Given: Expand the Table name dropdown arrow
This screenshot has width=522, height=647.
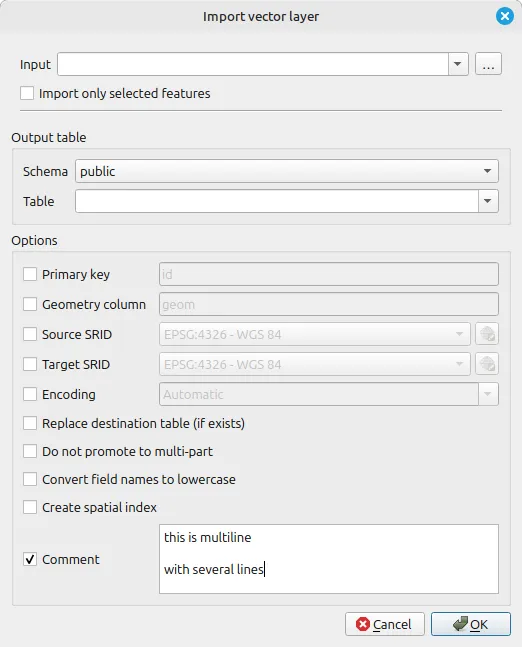Looking at the screenshot, I should 488,201.
